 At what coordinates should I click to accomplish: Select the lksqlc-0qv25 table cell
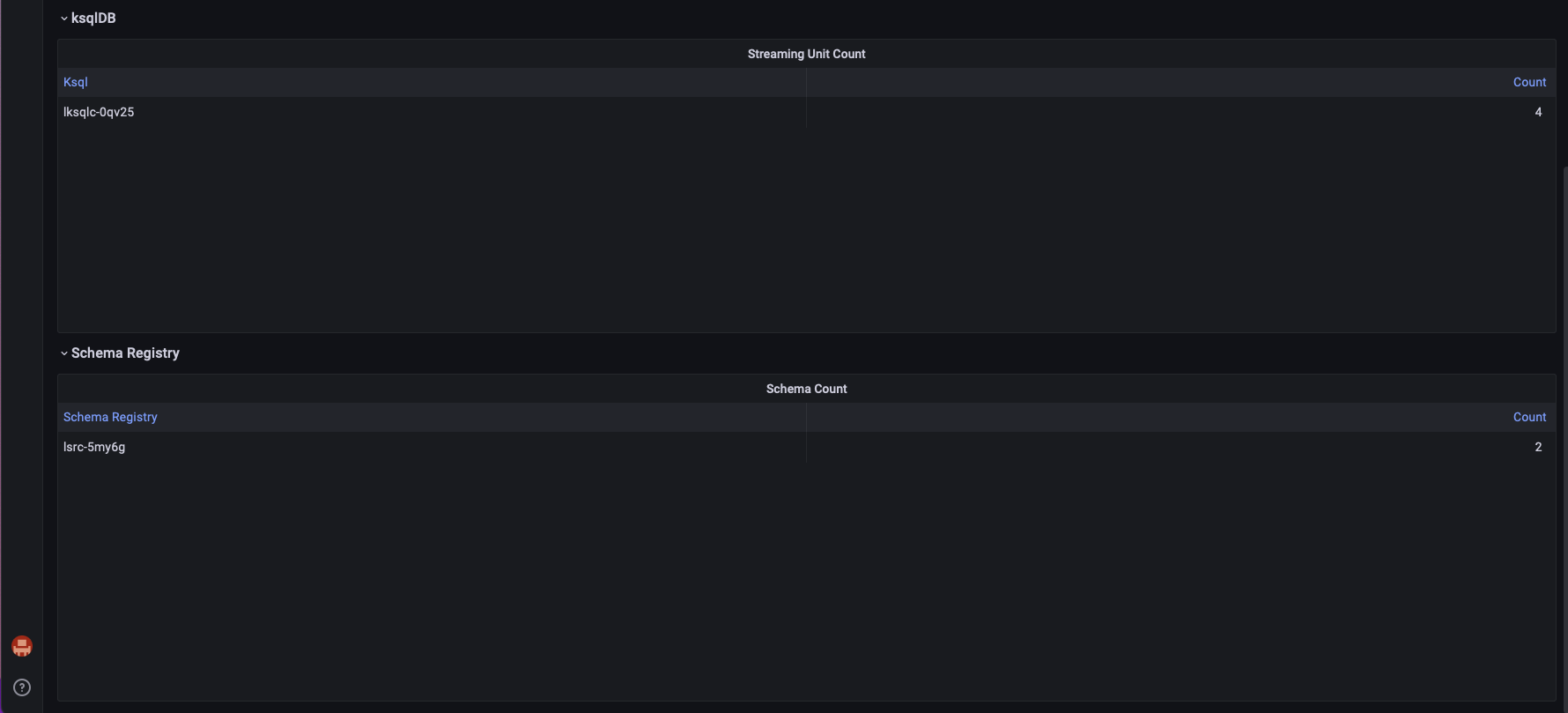[x=99, y=112]
